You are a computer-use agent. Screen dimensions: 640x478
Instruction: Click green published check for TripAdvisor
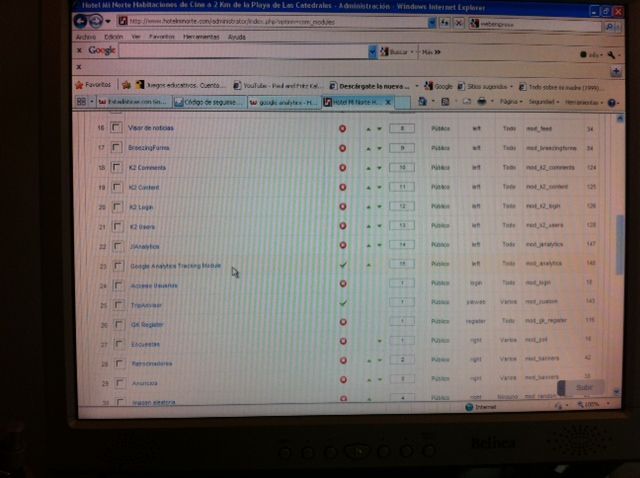[x=343, y=303]
